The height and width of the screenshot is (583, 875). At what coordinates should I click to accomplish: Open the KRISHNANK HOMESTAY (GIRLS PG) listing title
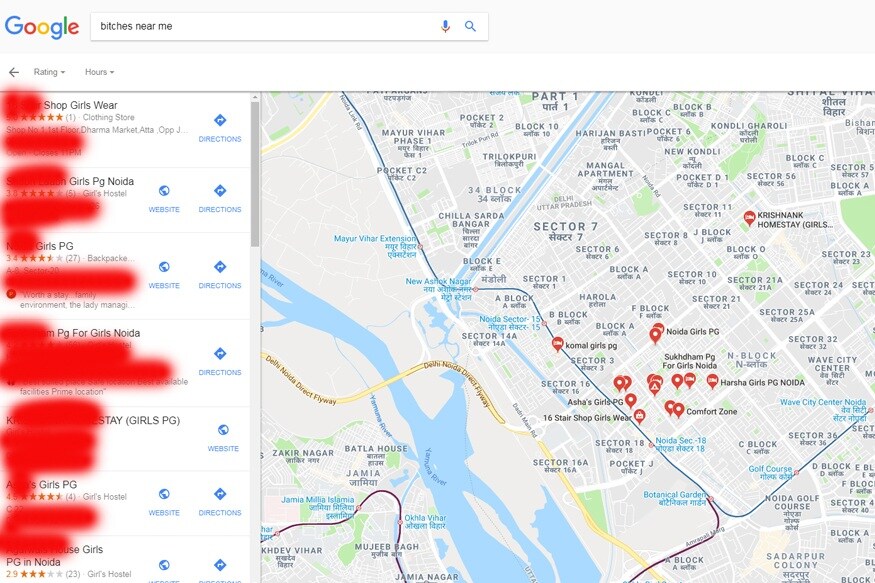(x=93, y=420)
